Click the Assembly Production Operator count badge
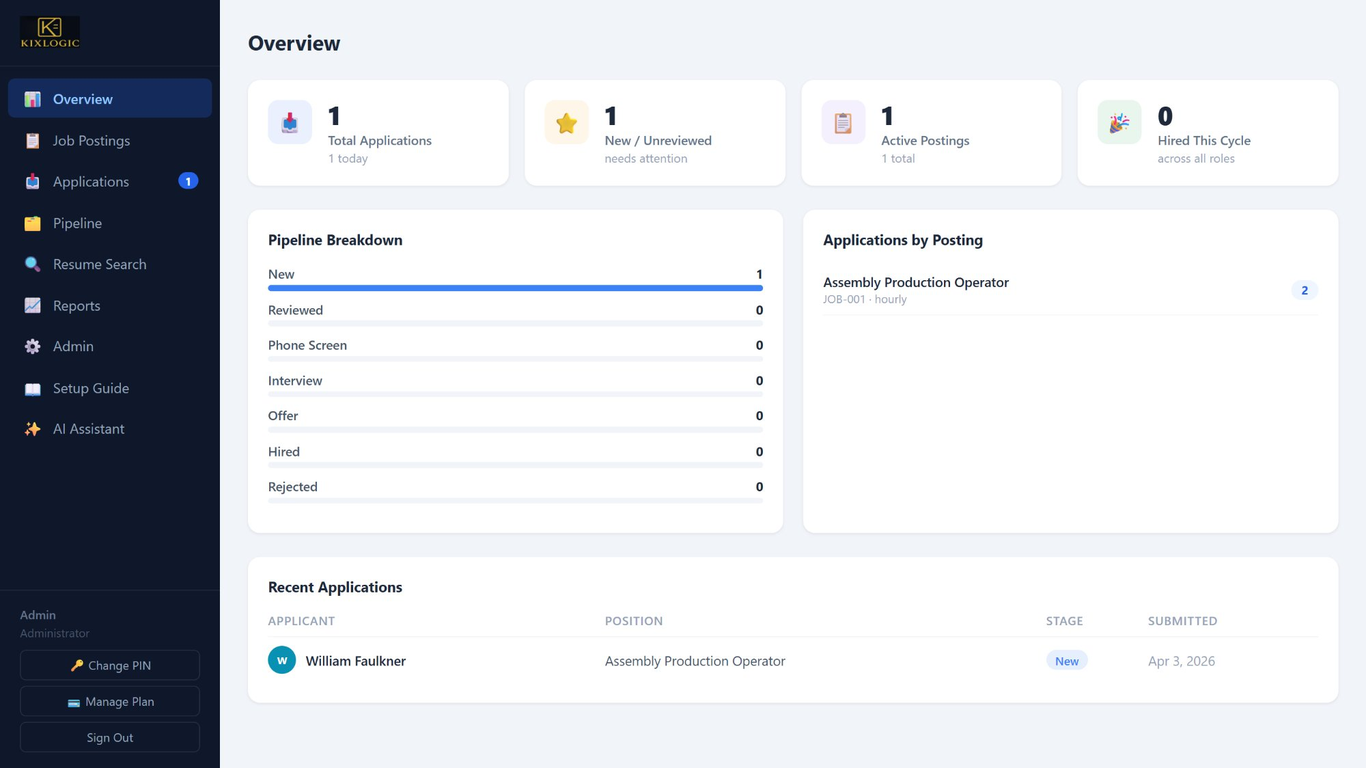Viewport: 1366px width, 768px height. [x=1304, y=290]
